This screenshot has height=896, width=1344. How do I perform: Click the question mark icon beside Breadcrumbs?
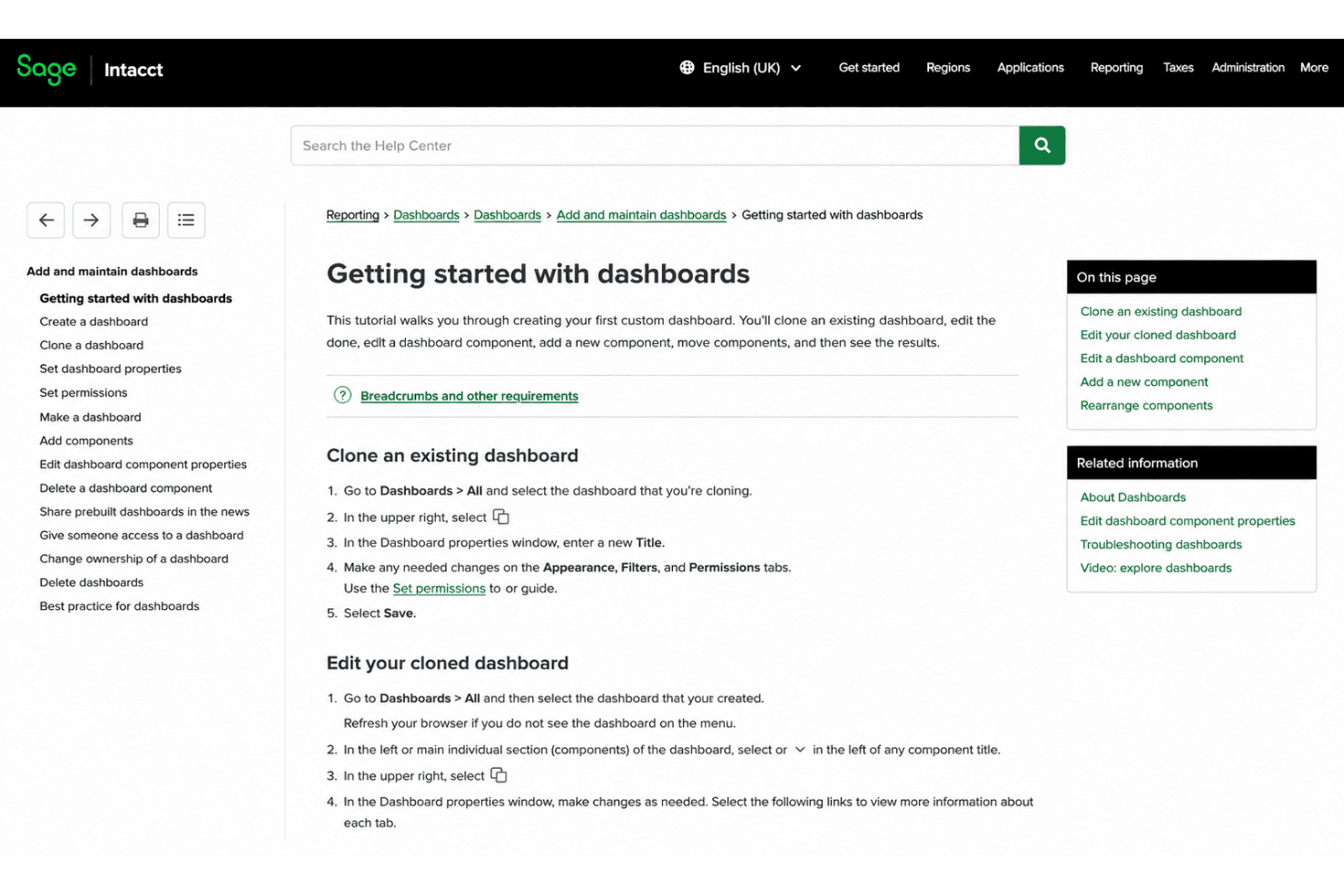click(x=342, y=395)
